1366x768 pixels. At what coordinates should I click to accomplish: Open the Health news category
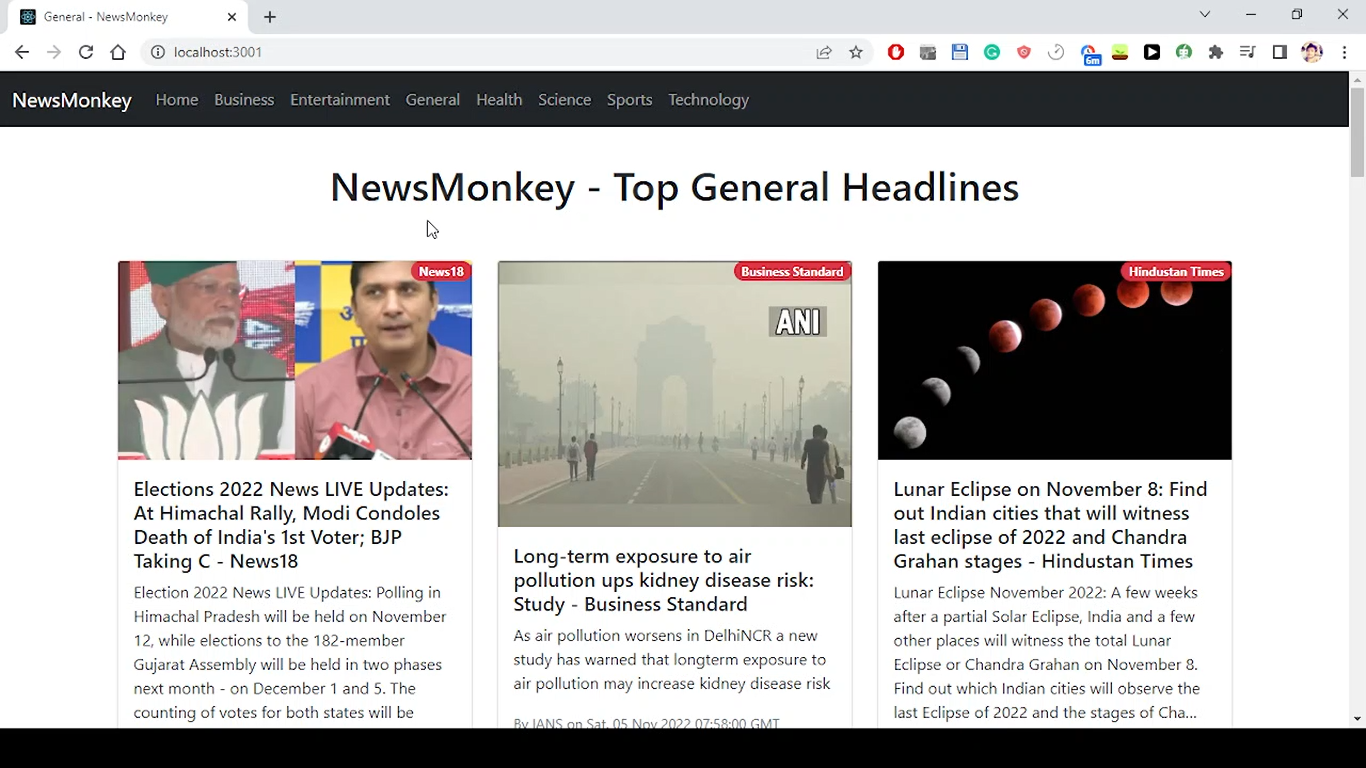tap(499, 100)
